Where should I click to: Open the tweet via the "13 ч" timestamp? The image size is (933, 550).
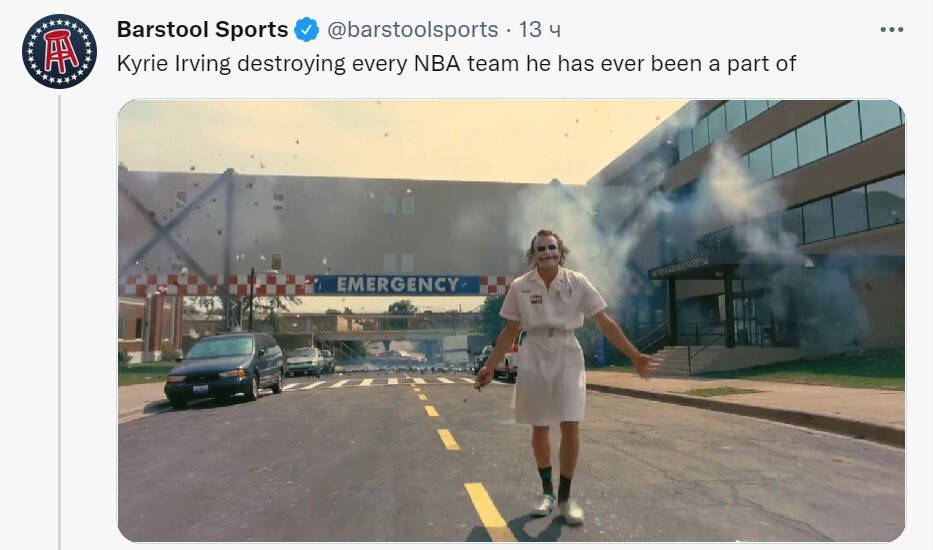click(x=539, y=29)
